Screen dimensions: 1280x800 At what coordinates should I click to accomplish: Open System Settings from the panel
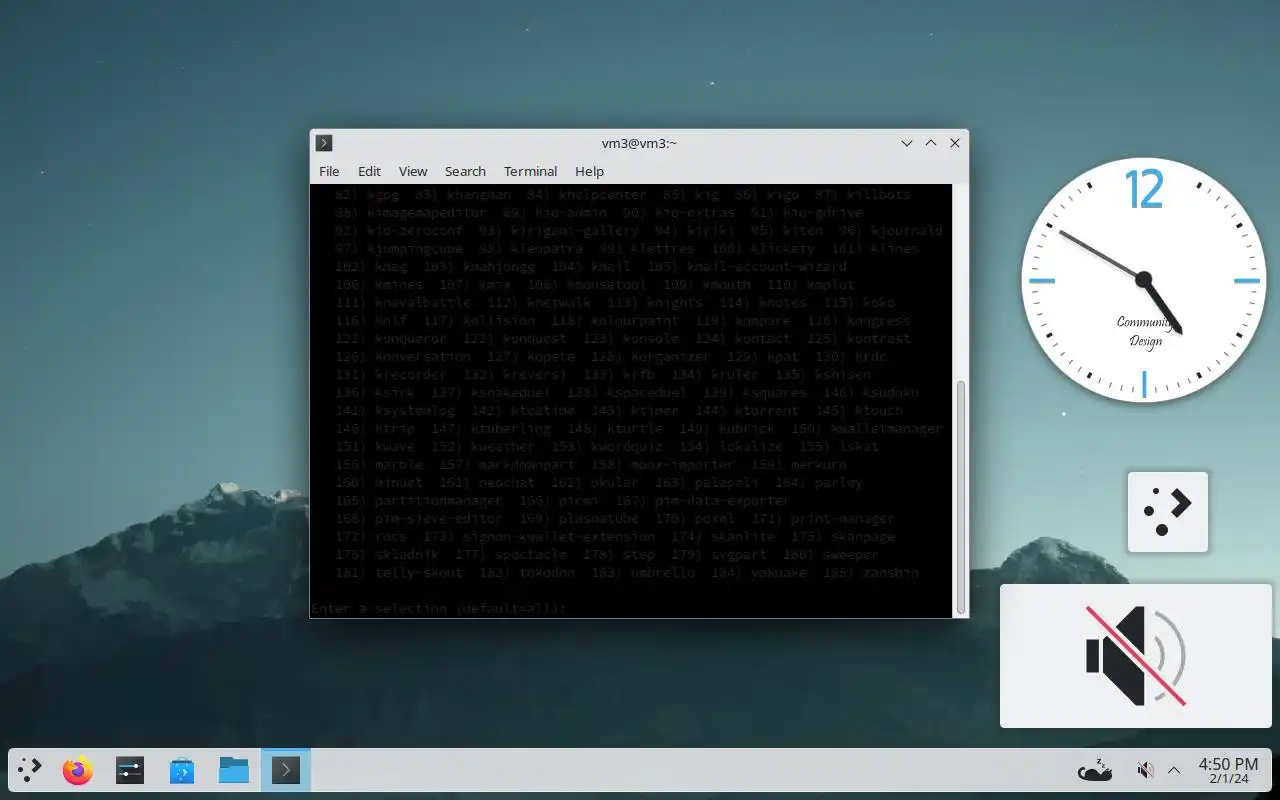click(130, 770)
